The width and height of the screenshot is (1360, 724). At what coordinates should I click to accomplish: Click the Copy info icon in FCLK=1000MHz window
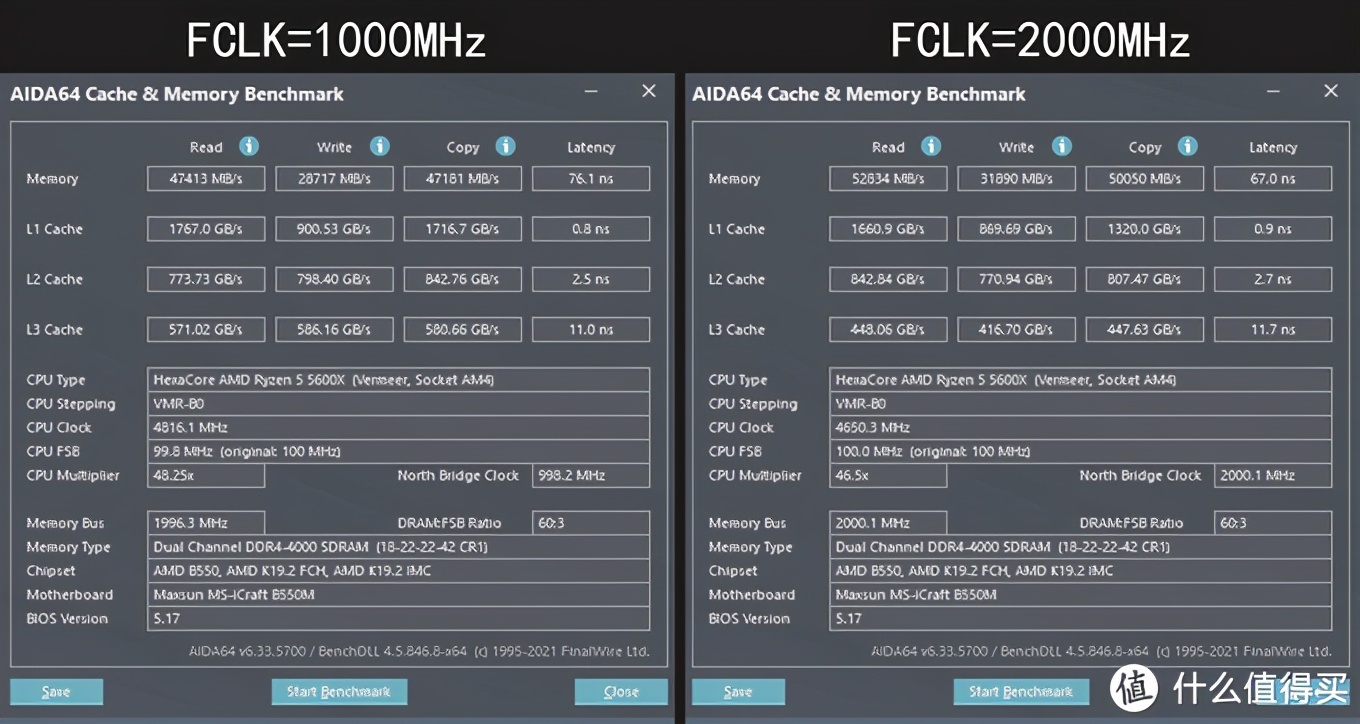pos(505,146)
